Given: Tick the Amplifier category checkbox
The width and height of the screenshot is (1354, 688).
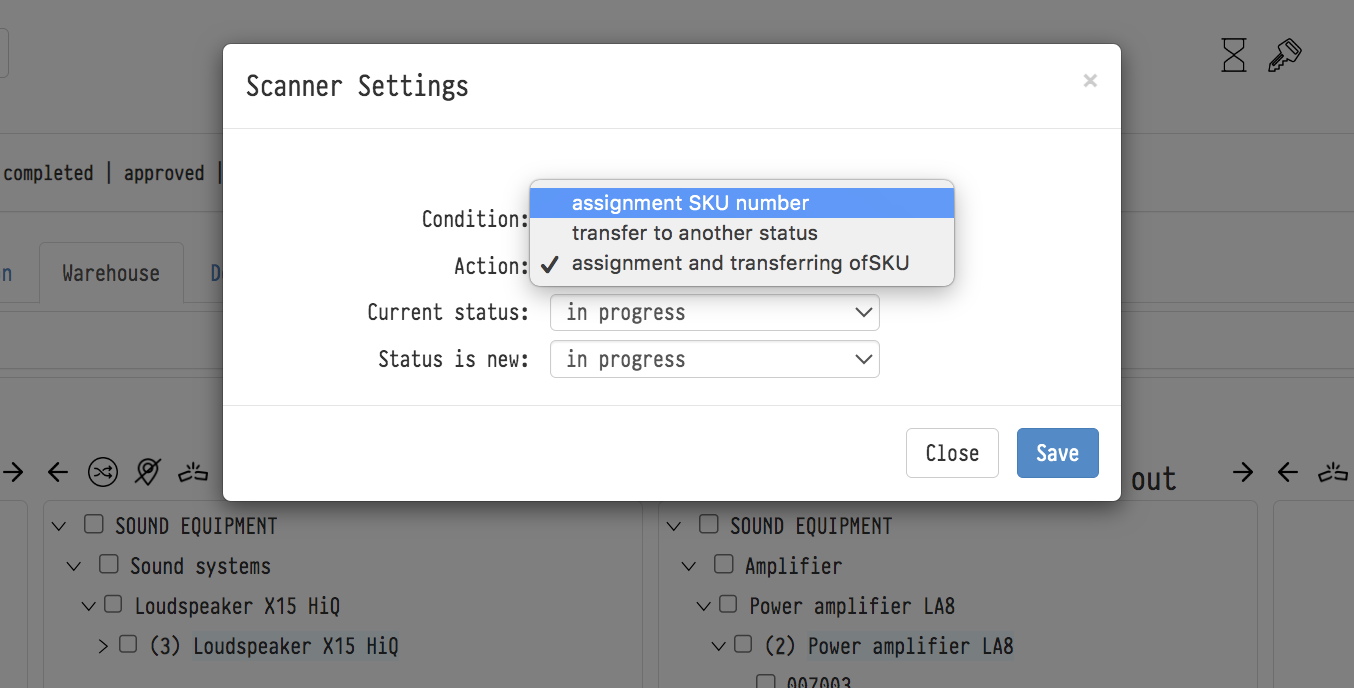Looking at the screenshot, I should tap(724, 565).
